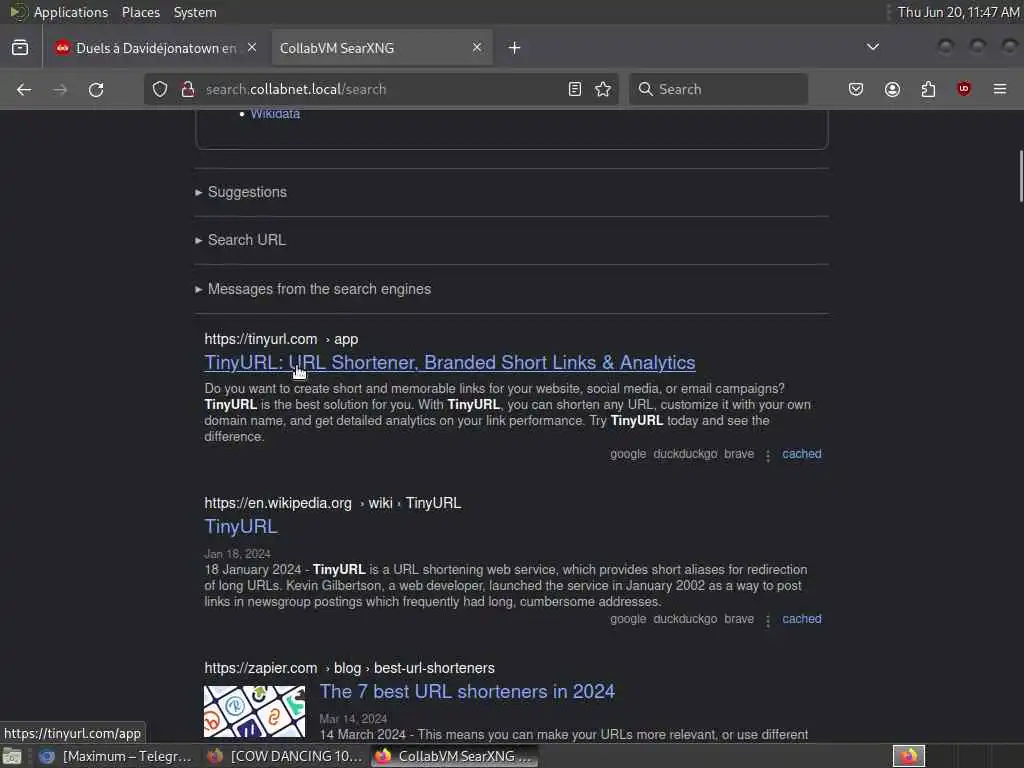Viewport: 1024px width, 768px height.
Task: Expand the Suggestions section
Action: click(x=247, y=192)
